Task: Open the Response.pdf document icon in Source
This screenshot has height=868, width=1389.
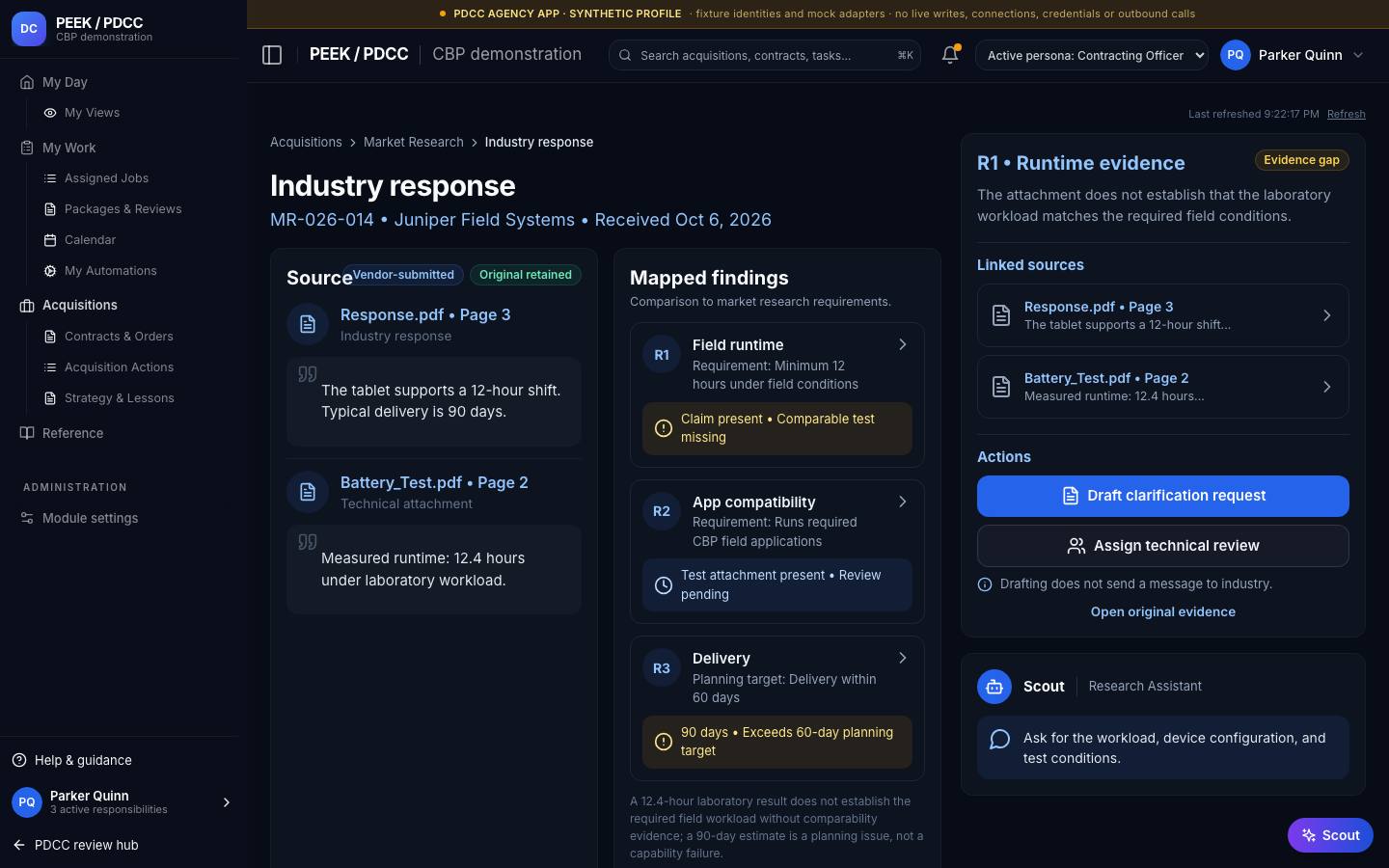Action: [308, 324]
